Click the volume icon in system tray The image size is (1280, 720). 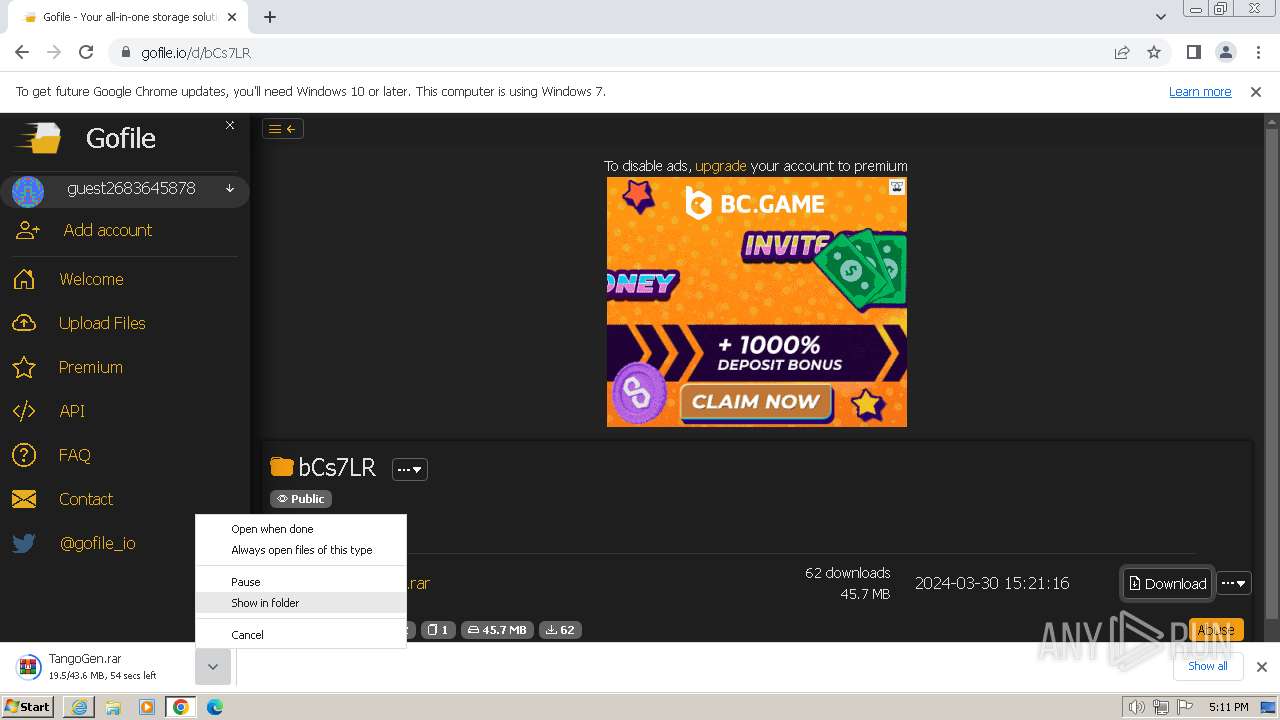click(1136, 707)
